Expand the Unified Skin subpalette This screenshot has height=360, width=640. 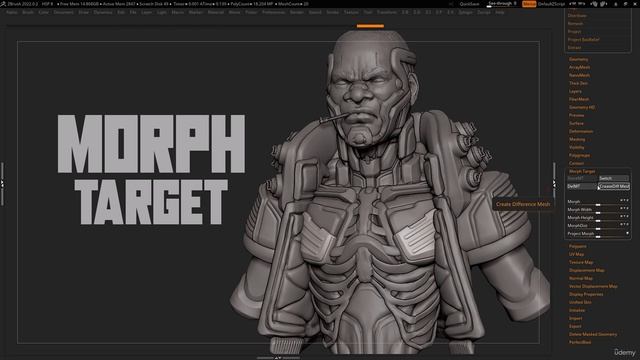[x=580, y=302]
